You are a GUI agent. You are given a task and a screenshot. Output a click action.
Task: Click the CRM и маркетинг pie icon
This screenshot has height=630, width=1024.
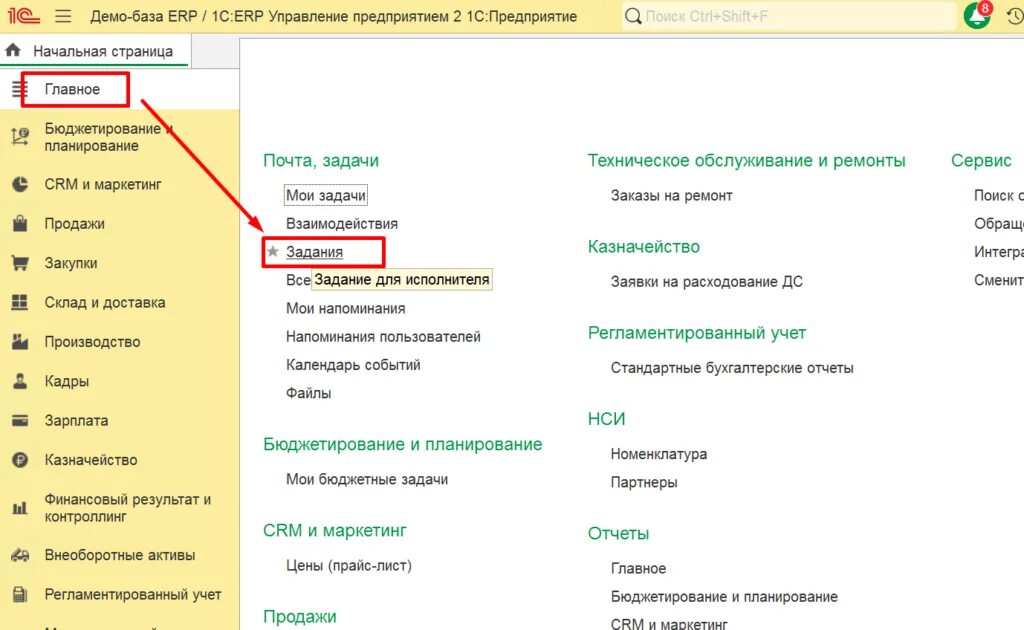pyautogui.click(x=20, y=185)
